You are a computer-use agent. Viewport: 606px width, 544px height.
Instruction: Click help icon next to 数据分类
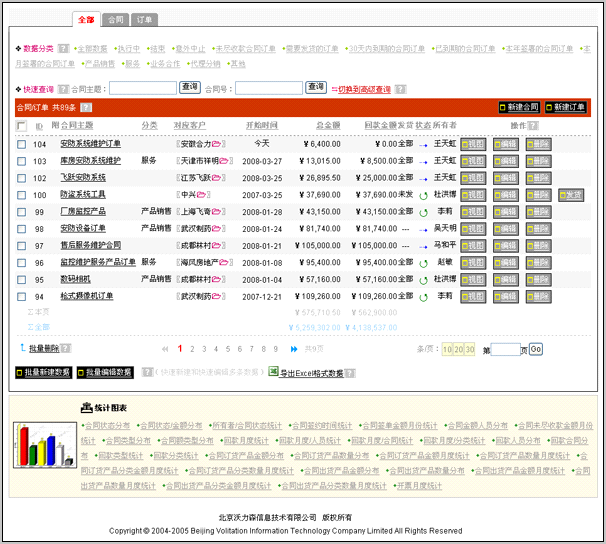(x=63, y=48)
